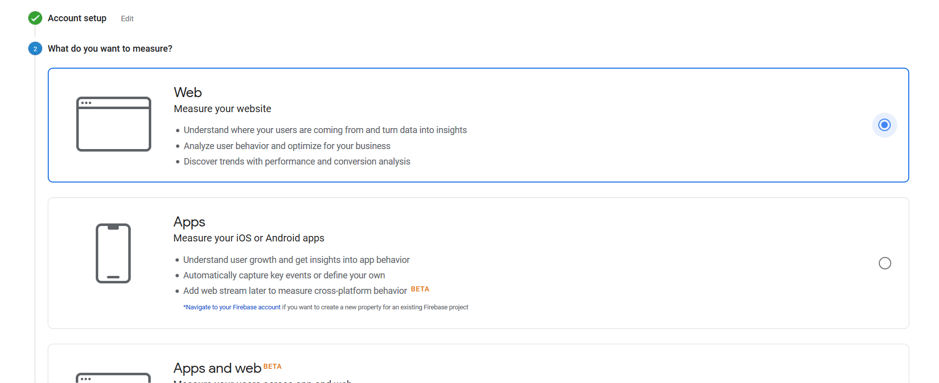Viewport: 939px width, 383px height.
Task: Click the Account setup step label
Action: pyautogui.click(x=77, y=19)
